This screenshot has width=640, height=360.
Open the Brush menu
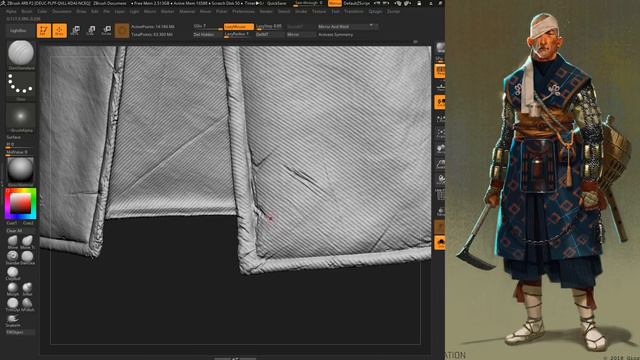pyautogui.click(x=27, y=11)
